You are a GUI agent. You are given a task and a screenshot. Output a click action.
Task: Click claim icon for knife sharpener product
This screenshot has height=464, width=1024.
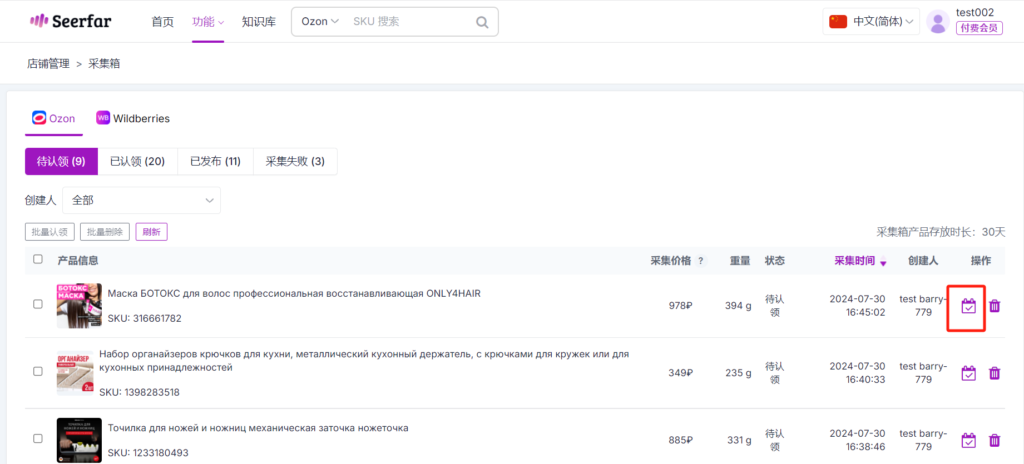[967, 440]
